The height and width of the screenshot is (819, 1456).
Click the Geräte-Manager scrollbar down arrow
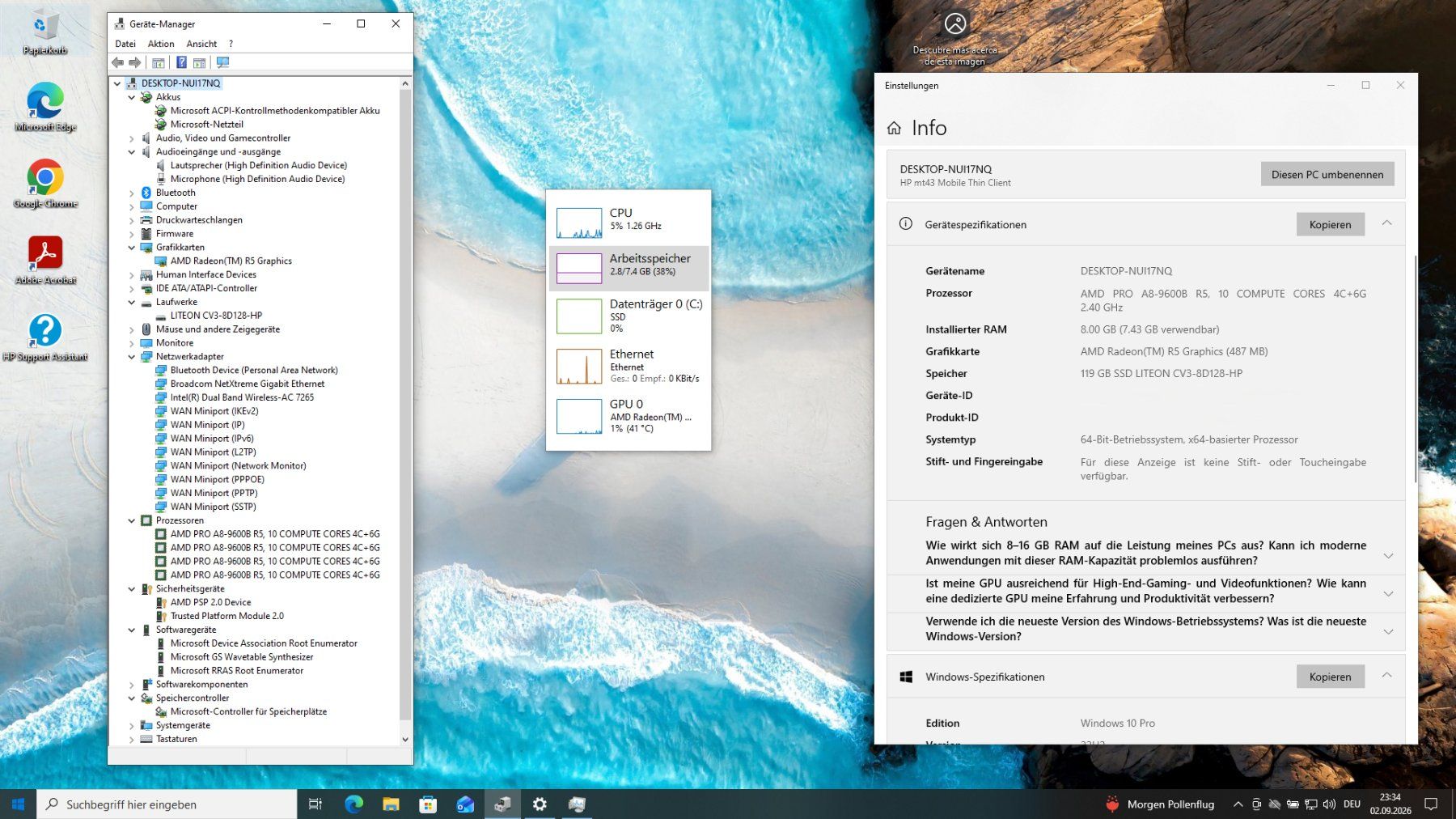coord(405,740)
